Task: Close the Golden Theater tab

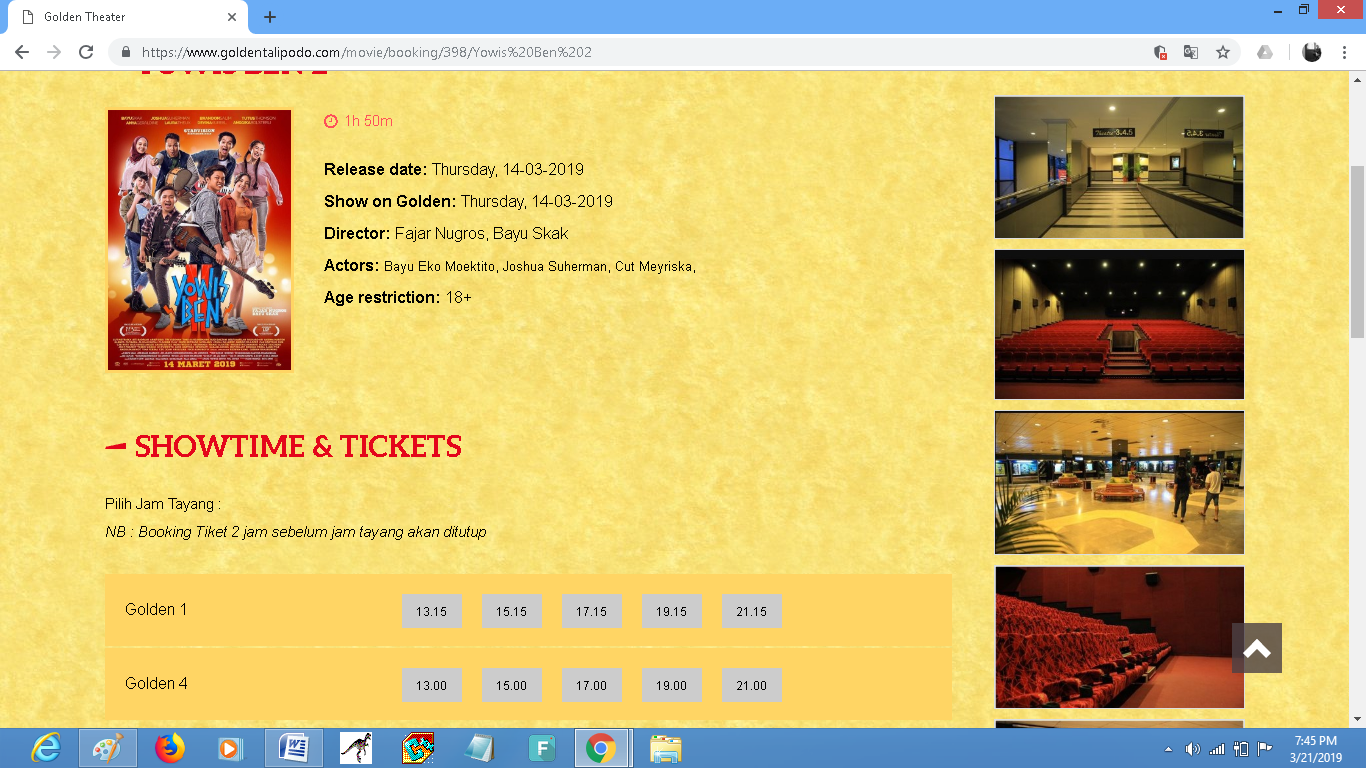Action: (x=232, y=17)
